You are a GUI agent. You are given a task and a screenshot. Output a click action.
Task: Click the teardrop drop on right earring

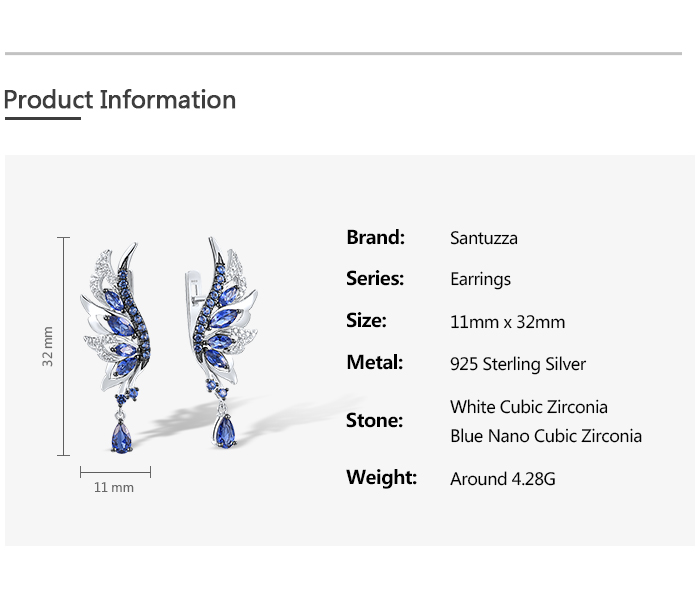click(x=225, y=431)
